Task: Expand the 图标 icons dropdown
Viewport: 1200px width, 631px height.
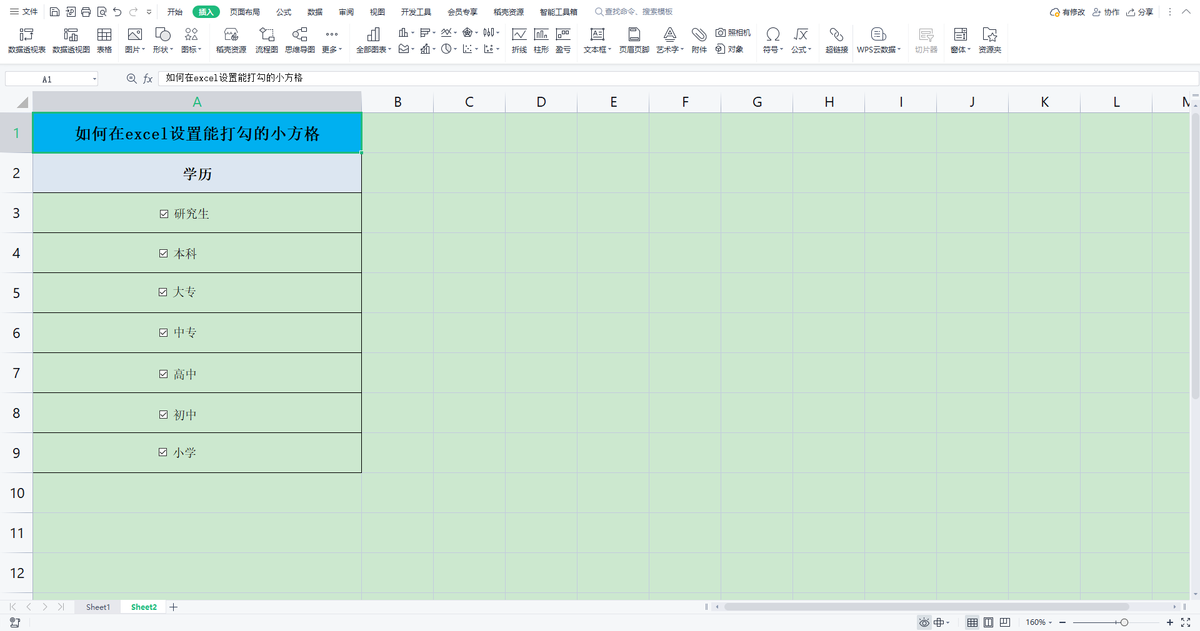Action: [190, 40]
